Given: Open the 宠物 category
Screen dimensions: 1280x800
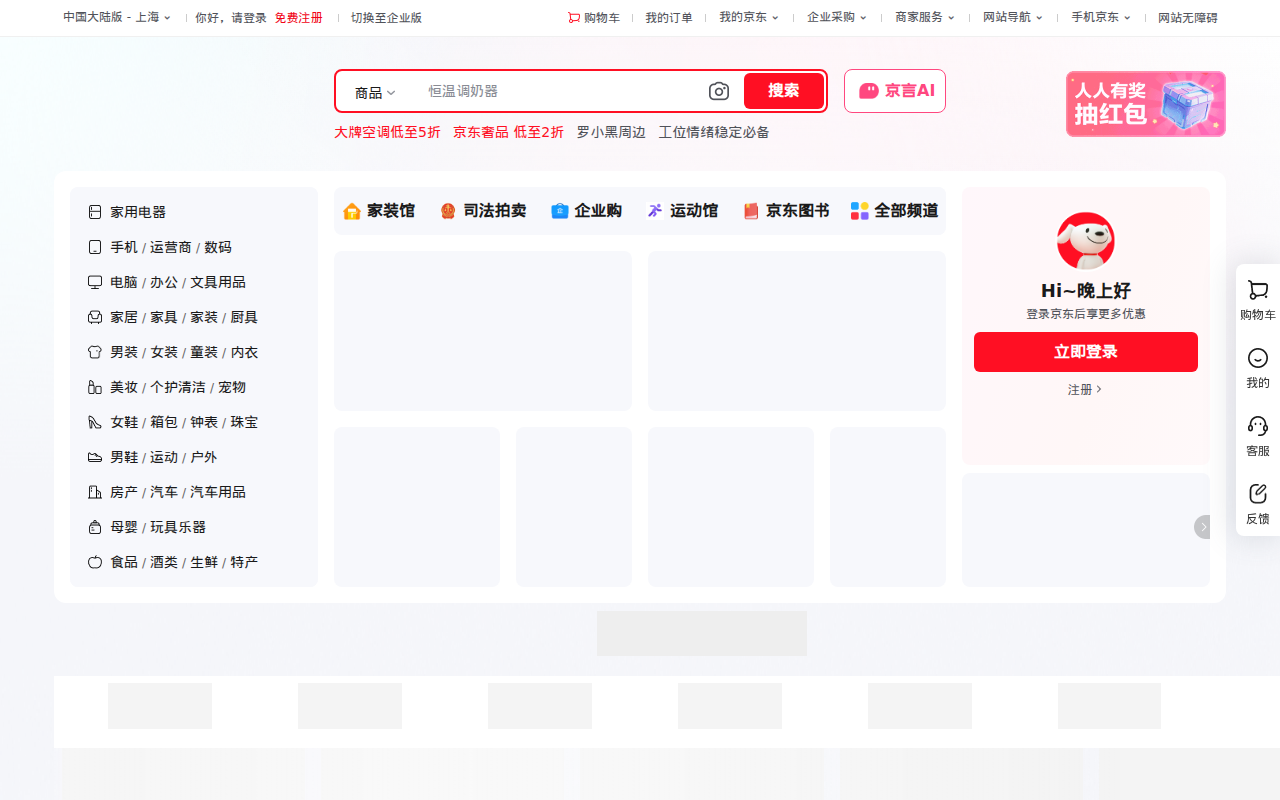Looking at the screenshot, I should (x=232, y=387).
